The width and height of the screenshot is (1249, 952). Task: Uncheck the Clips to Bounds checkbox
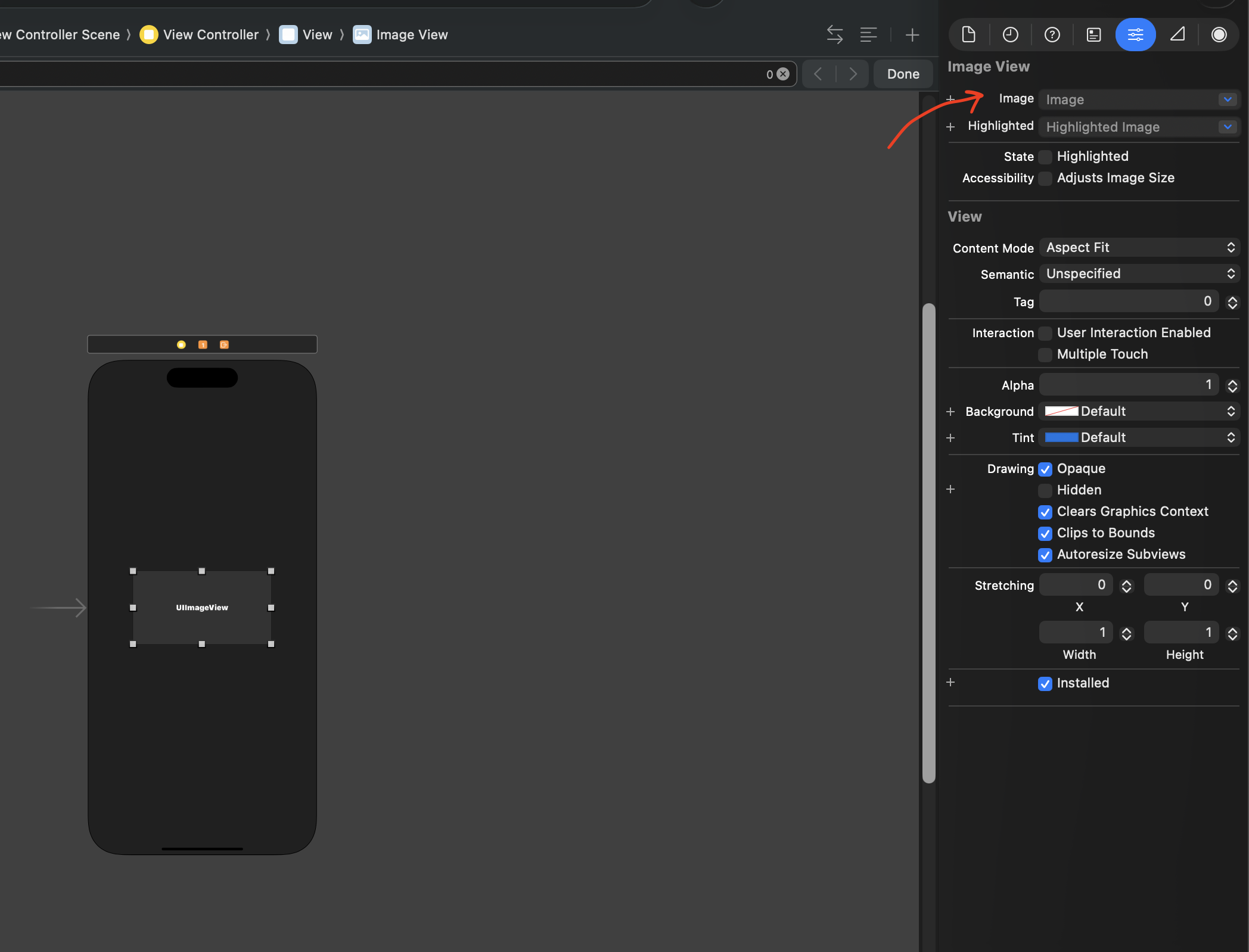pos(1045,533)
